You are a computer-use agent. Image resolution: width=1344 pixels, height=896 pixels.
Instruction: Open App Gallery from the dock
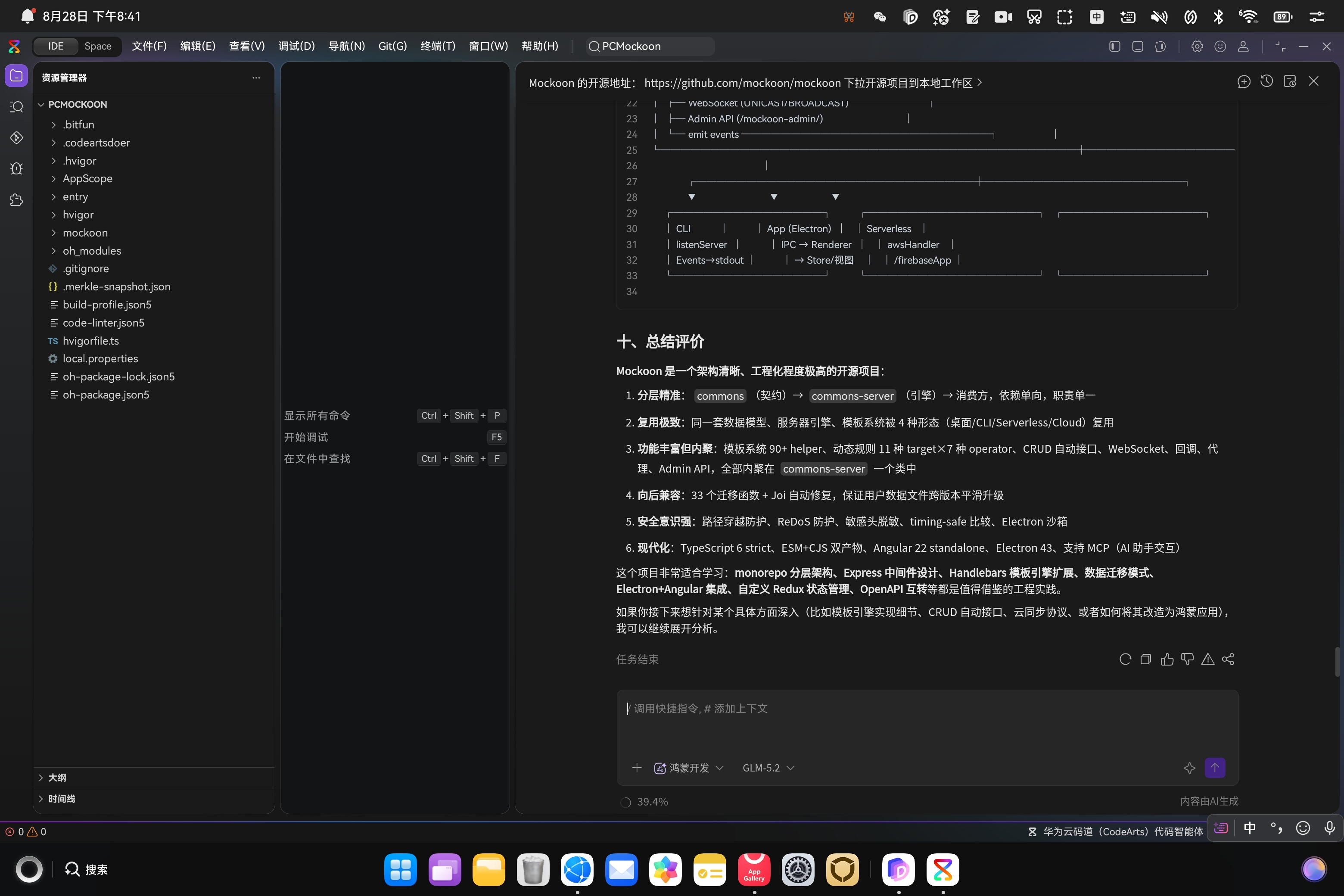coord(754,870)
